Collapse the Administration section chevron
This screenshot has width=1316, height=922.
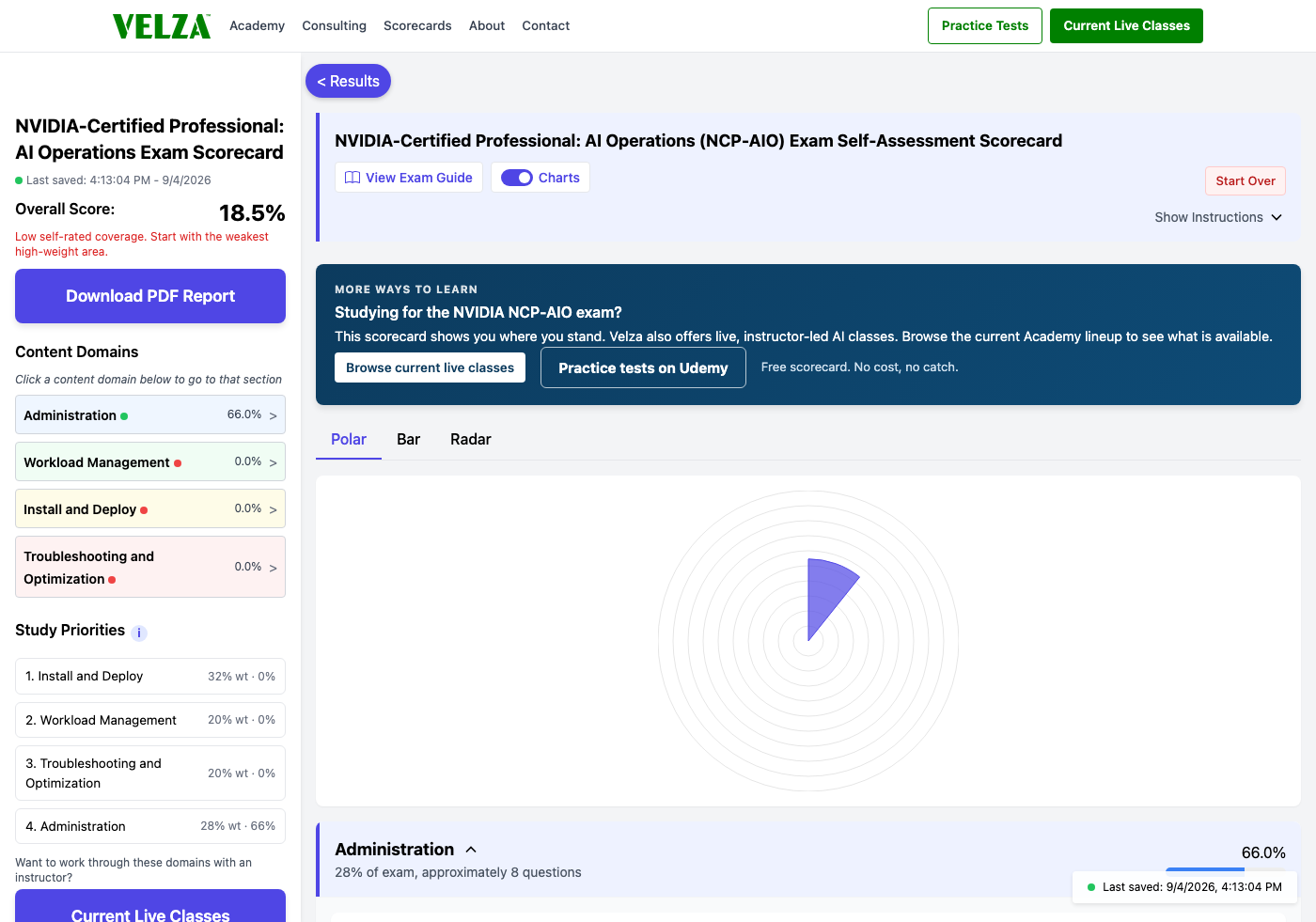click(471, 850)
